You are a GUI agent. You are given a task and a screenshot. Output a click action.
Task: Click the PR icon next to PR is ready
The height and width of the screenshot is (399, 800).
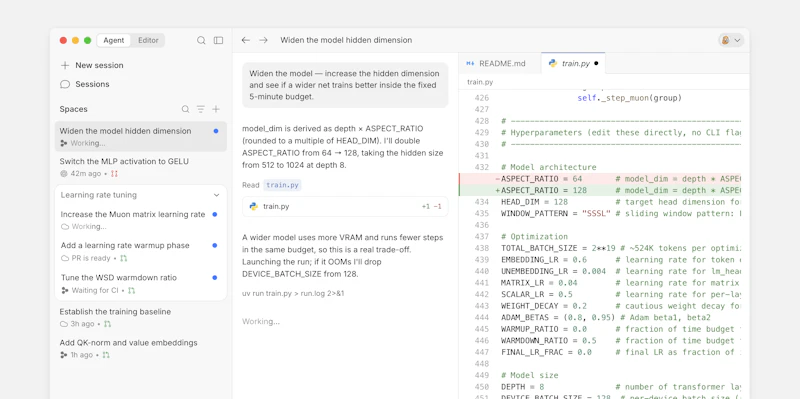pos(123,258)
